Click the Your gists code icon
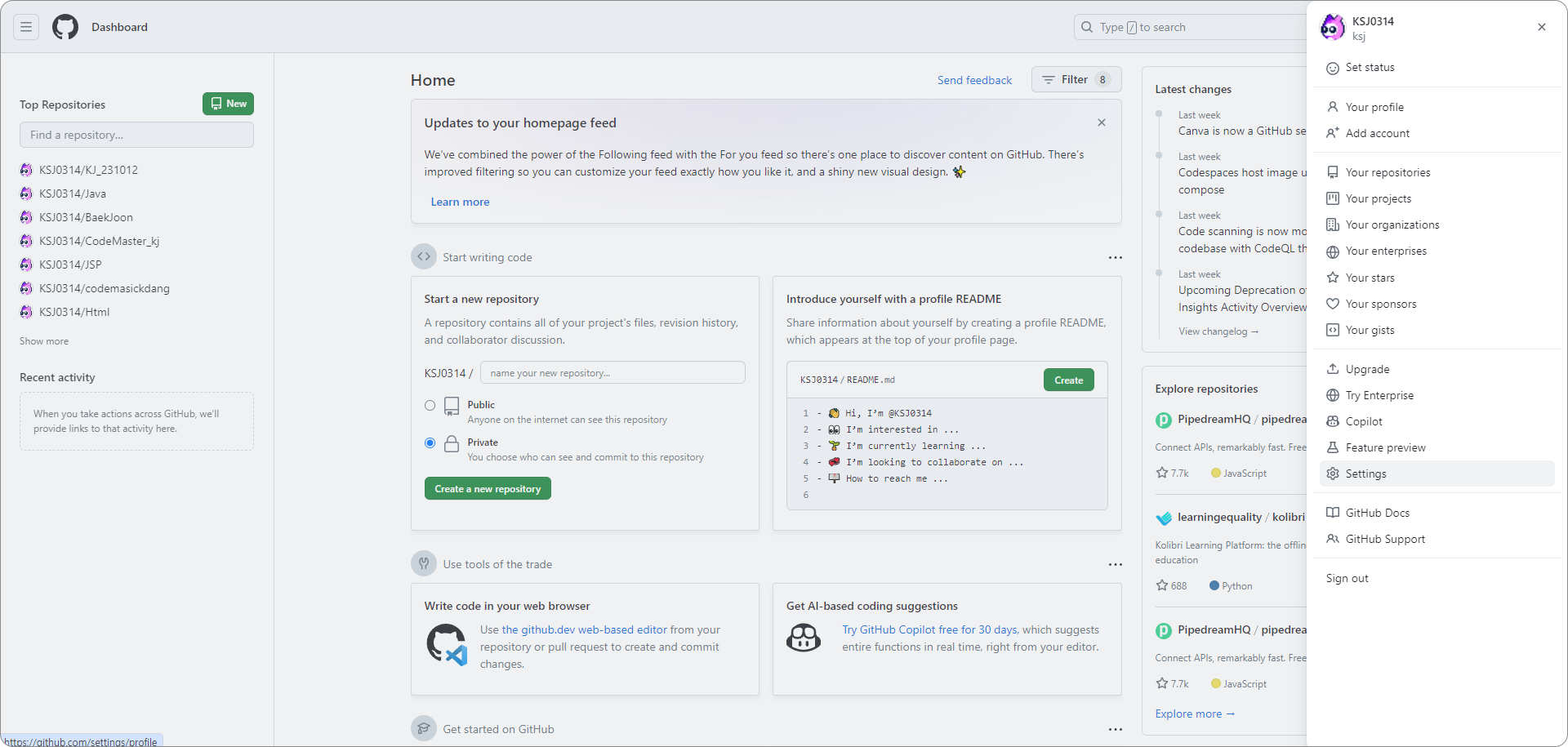Image resolution: width=1568 pixels, height=747 pixels. click(1333, 330)
